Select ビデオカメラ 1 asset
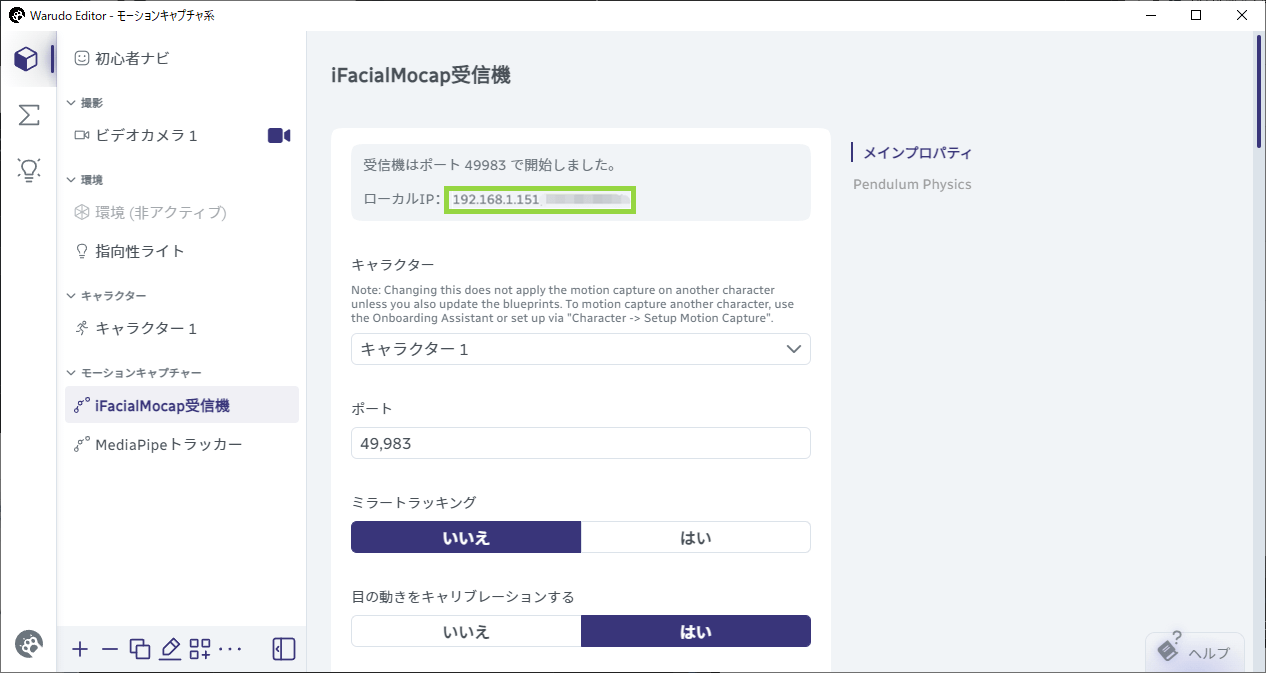 [x=182, y=135]
